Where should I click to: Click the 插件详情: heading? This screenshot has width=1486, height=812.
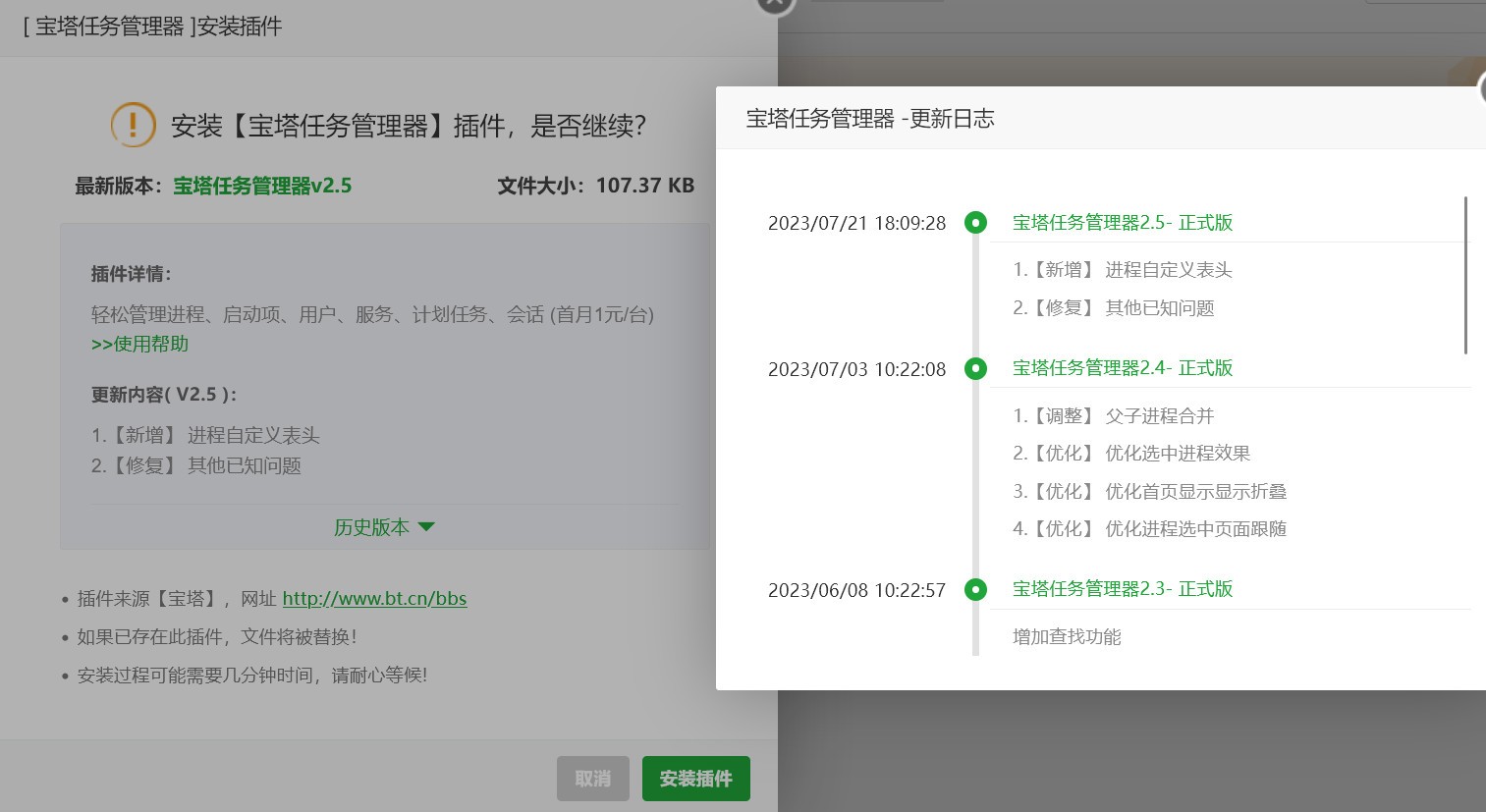pos(132,274)
